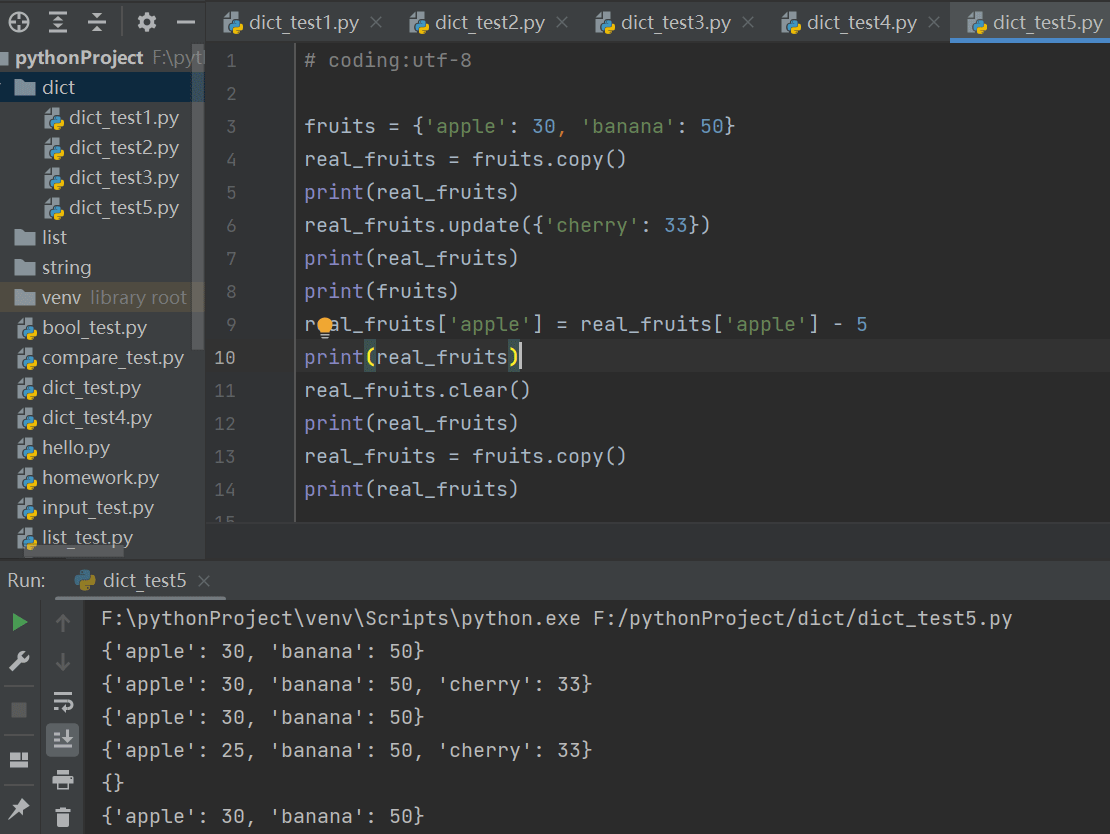The height and width of the screenshot is (834, 1110).
Task: Open the list folder in project tree
Action: pyautogui.click(x=54, y=238)
